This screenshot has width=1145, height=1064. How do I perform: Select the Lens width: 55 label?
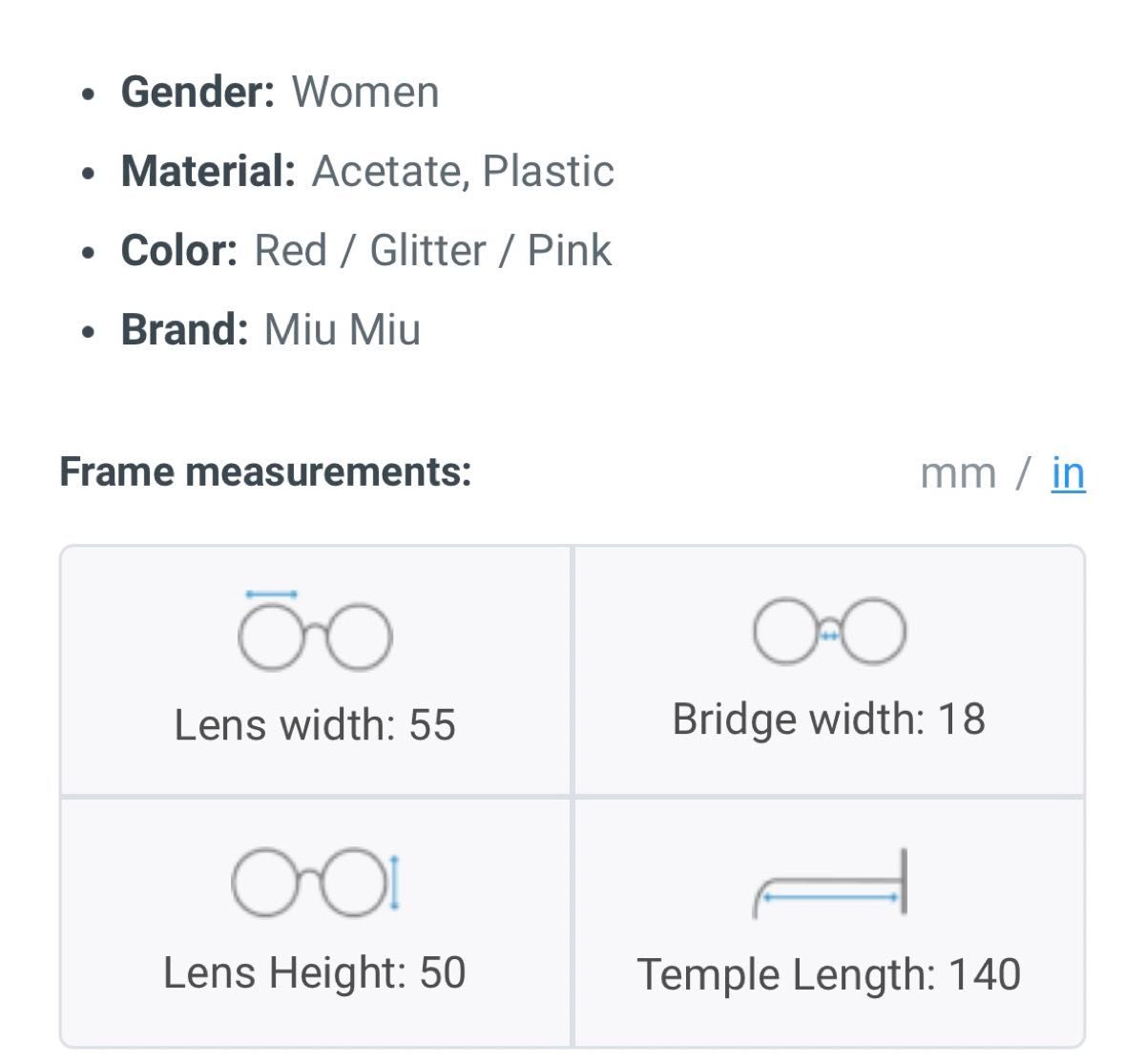315,724
